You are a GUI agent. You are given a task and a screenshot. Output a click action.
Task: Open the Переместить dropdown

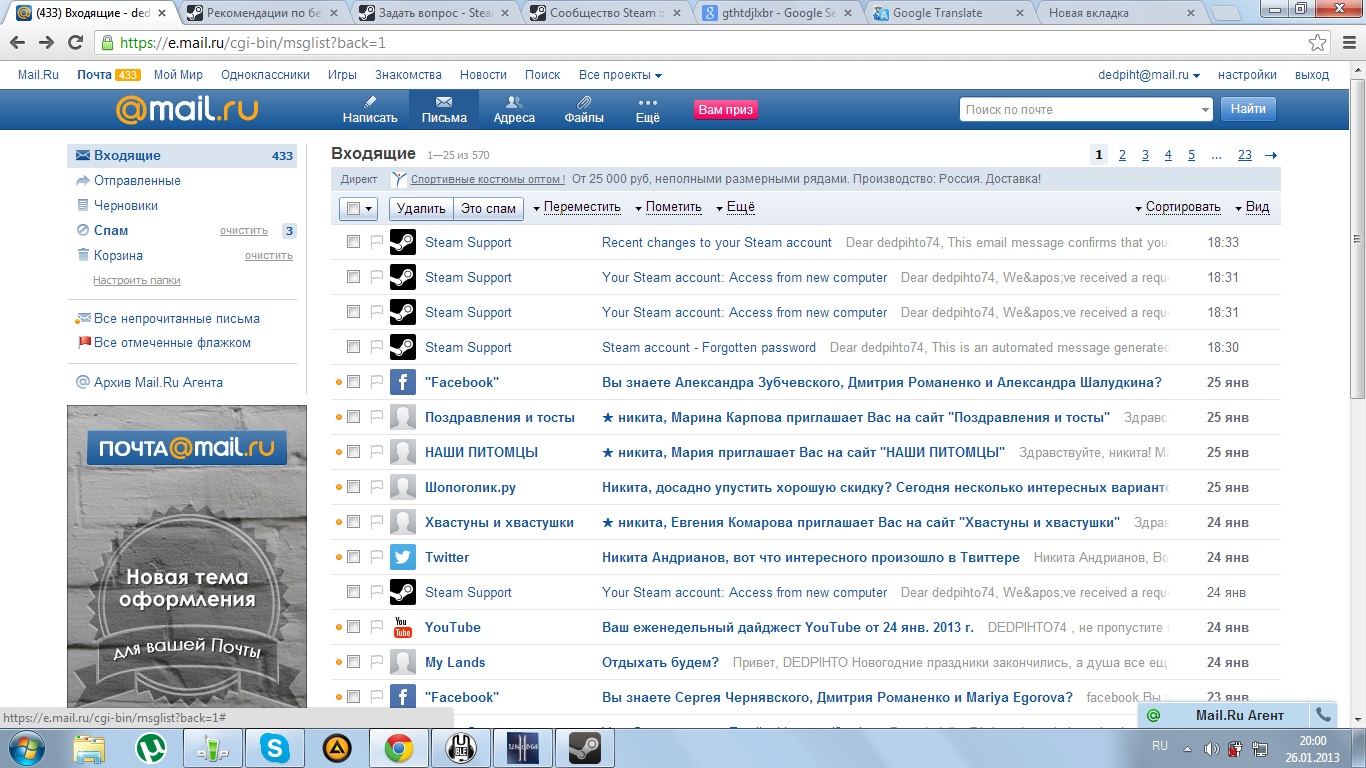[x=577, y=208]
